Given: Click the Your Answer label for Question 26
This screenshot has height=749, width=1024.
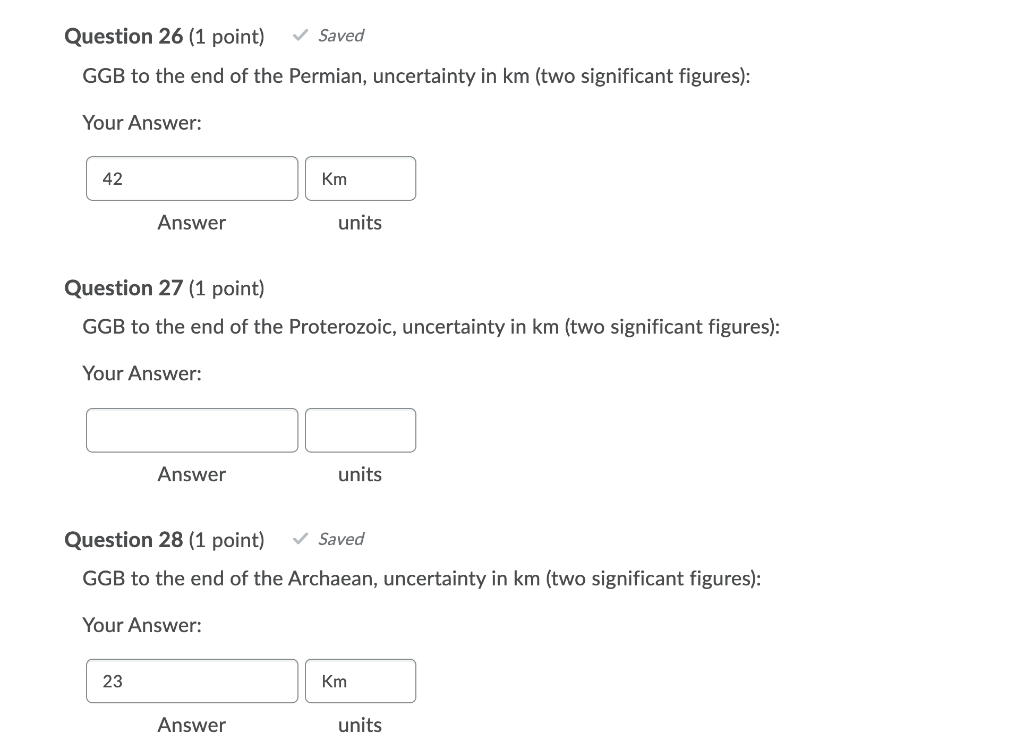Looking at the screenshot, I should (x=142, y=123).
